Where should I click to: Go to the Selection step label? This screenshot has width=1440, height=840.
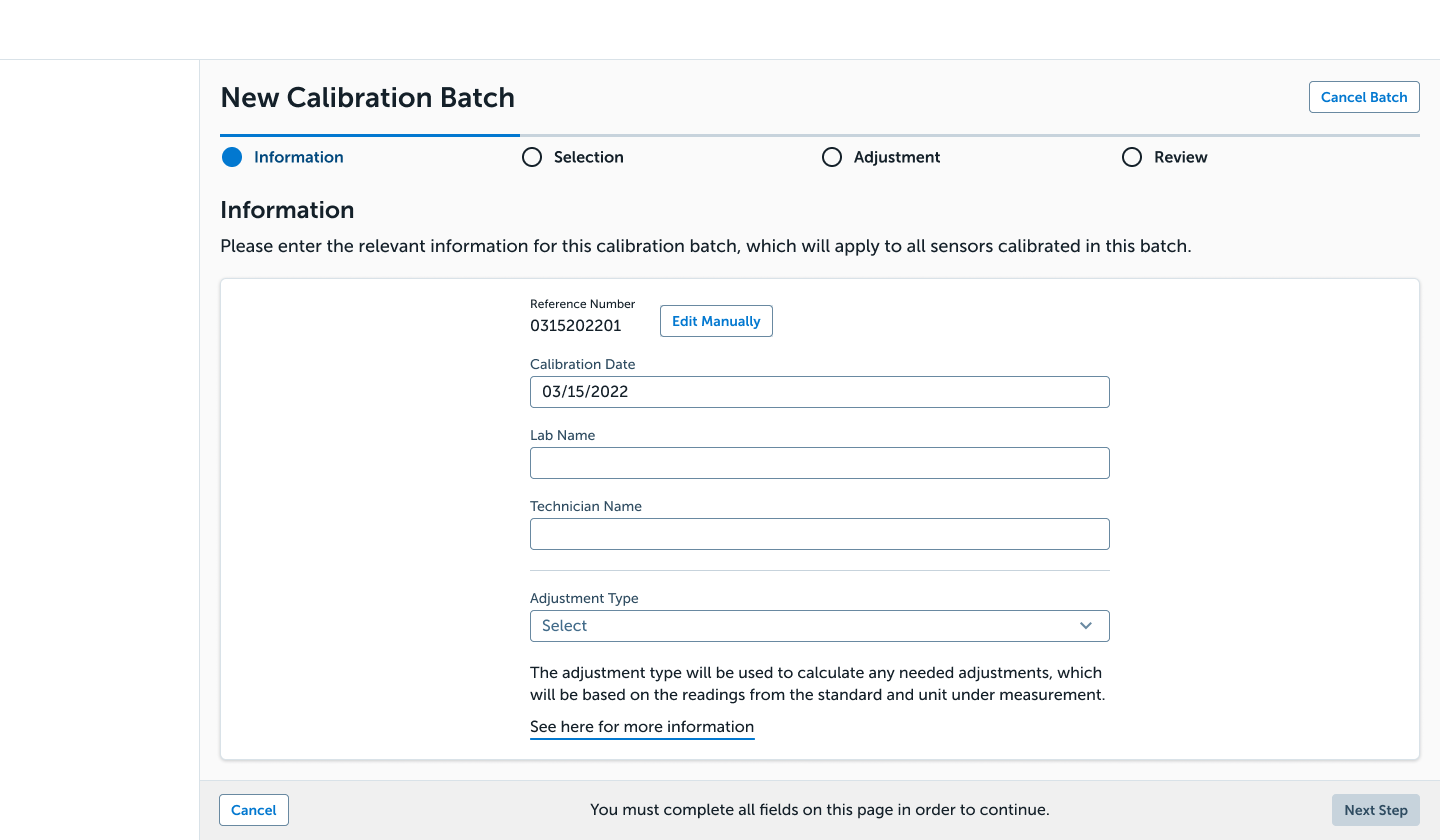pos(589,157)
